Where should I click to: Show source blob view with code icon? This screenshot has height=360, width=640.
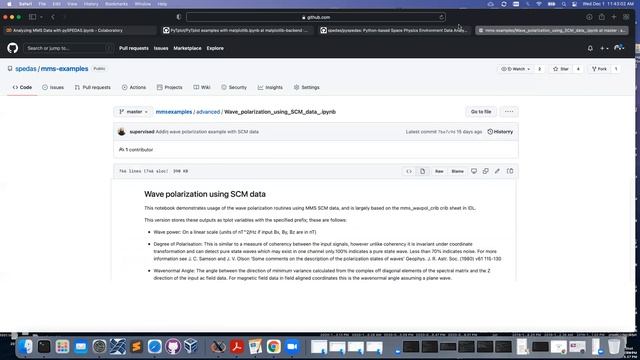click(x=409, y=171)
